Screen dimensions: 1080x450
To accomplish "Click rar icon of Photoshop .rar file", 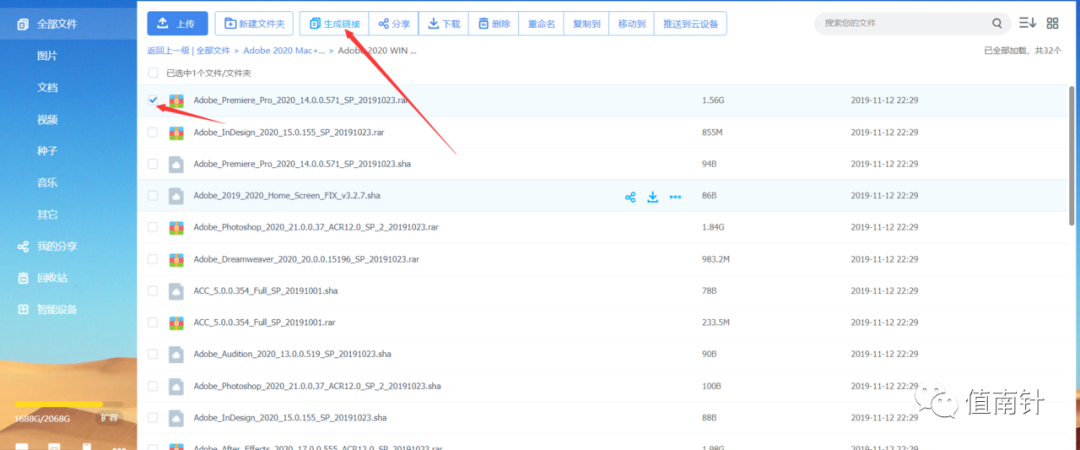I will [176, 227].
